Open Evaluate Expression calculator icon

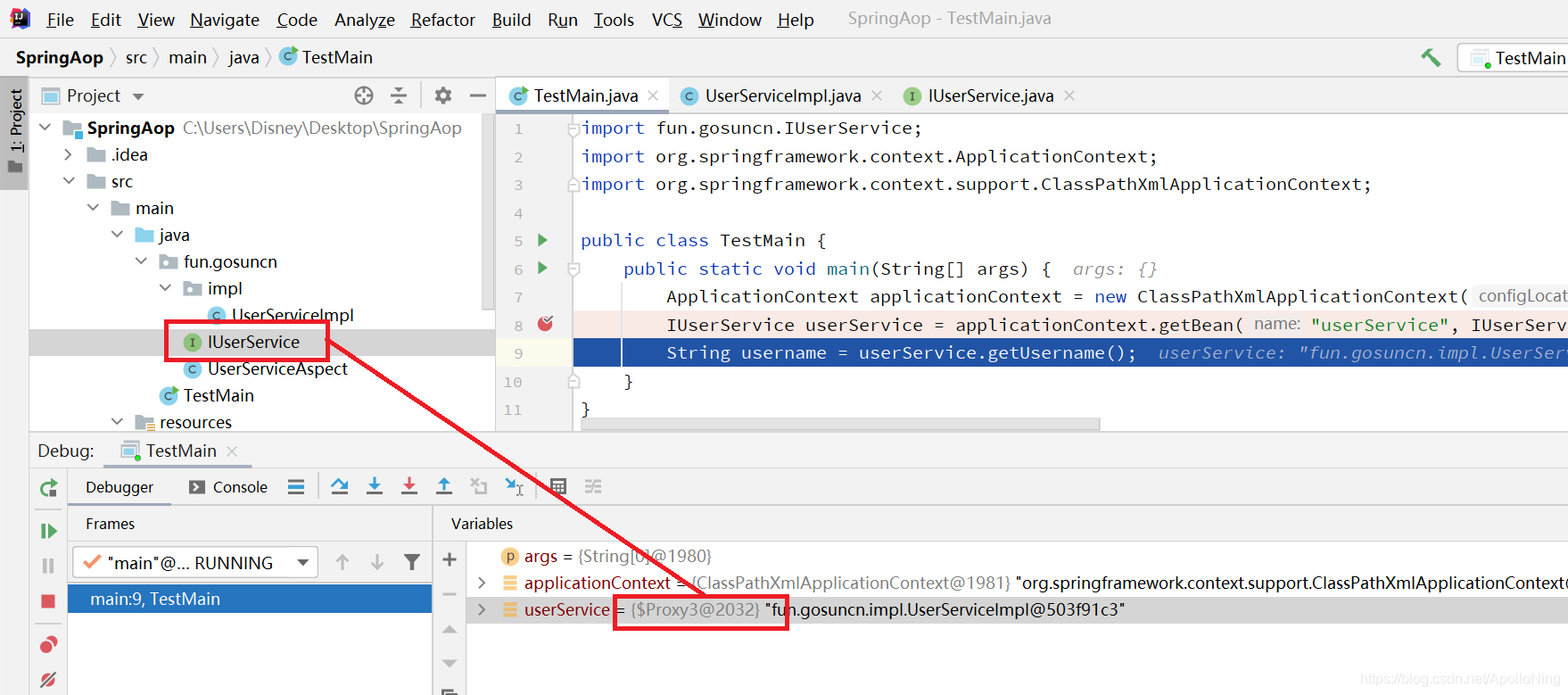coord(558,486)
